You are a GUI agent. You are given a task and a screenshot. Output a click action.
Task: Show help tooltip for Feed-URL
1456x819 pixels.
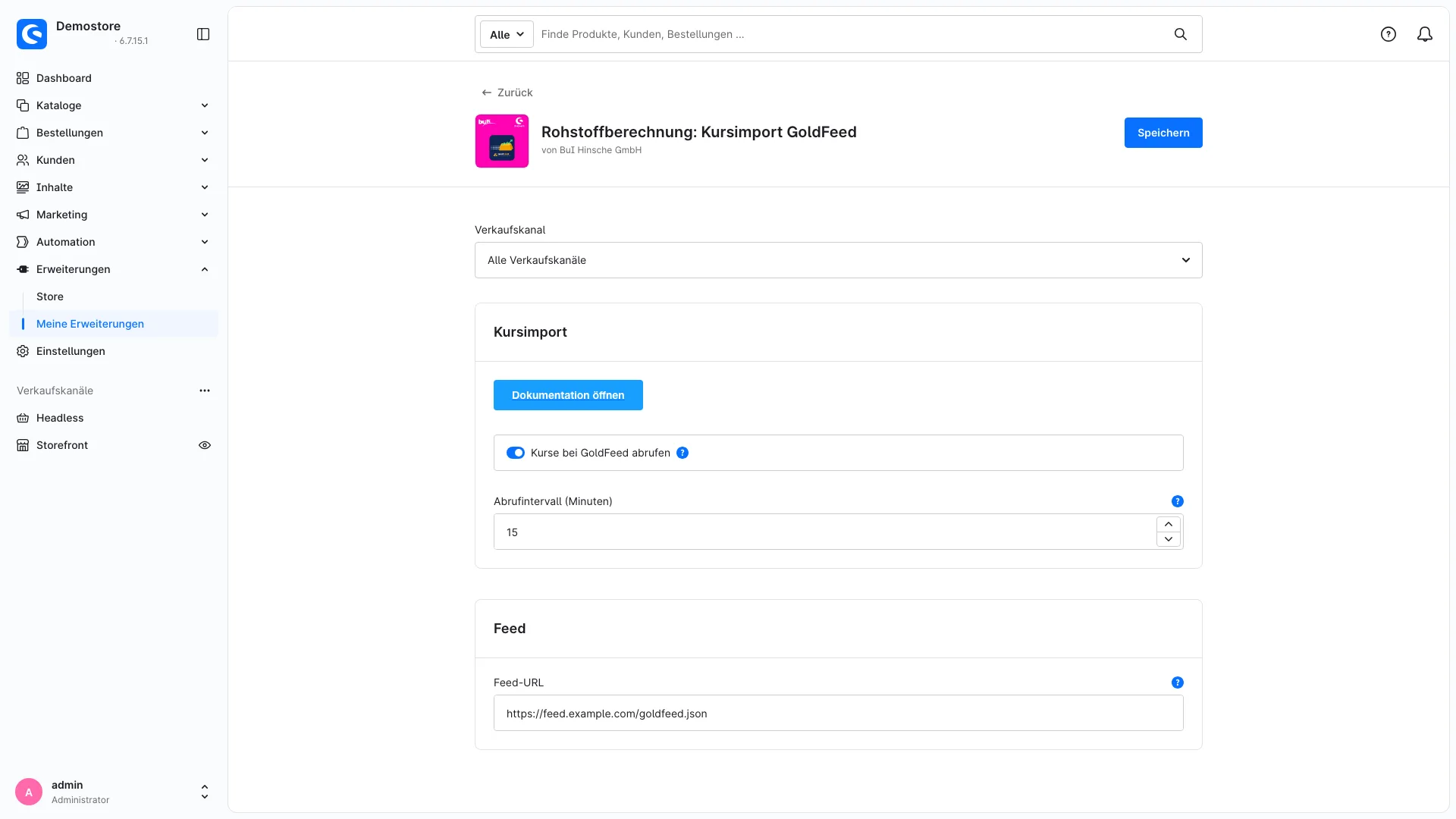tap(1178, 682)
